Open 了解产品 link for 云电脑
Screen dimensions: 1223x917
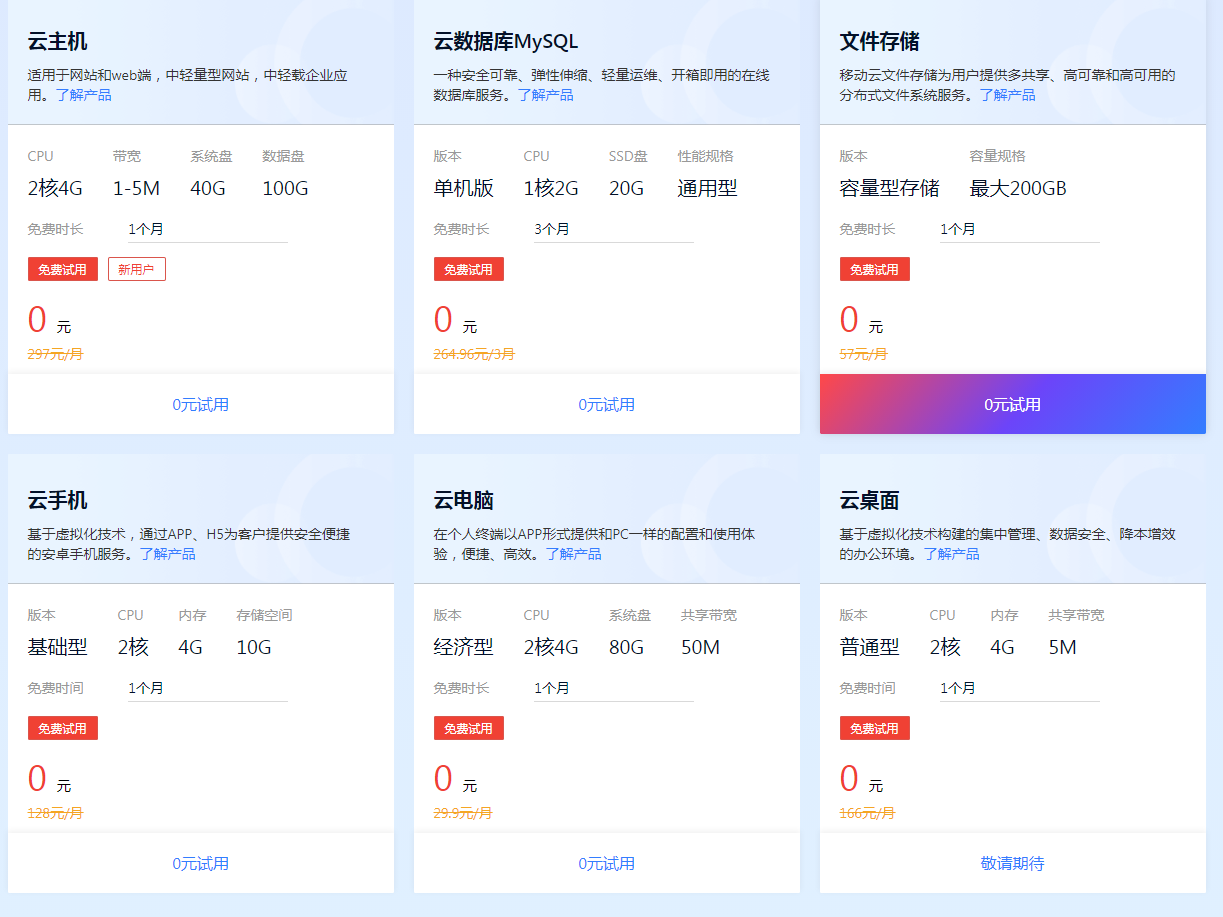point(576,553)
